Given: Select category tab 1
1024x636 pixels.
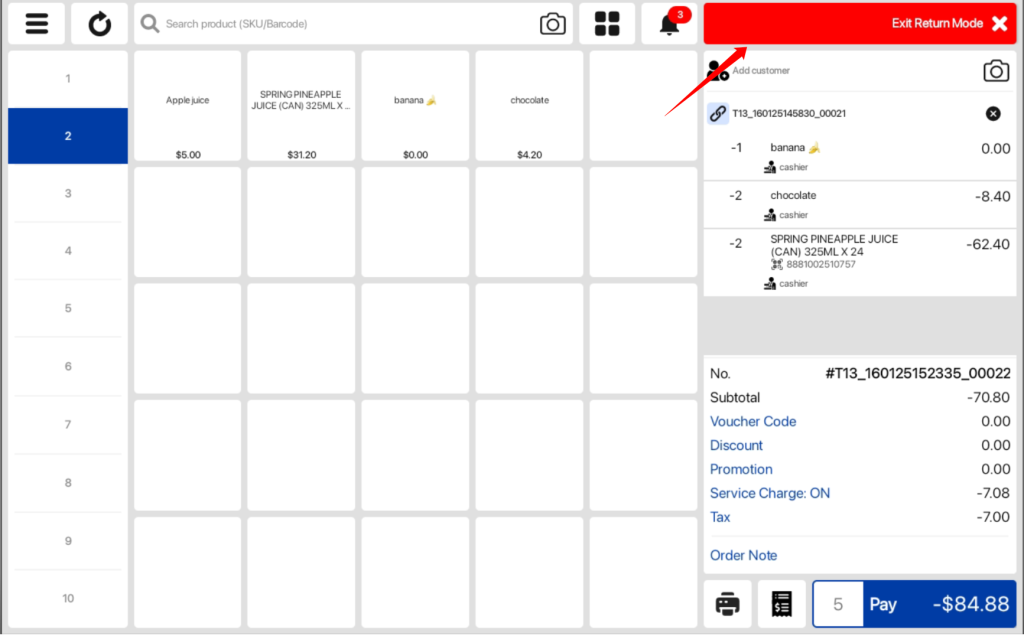Looking at the screenshot, I should (68, 78).
